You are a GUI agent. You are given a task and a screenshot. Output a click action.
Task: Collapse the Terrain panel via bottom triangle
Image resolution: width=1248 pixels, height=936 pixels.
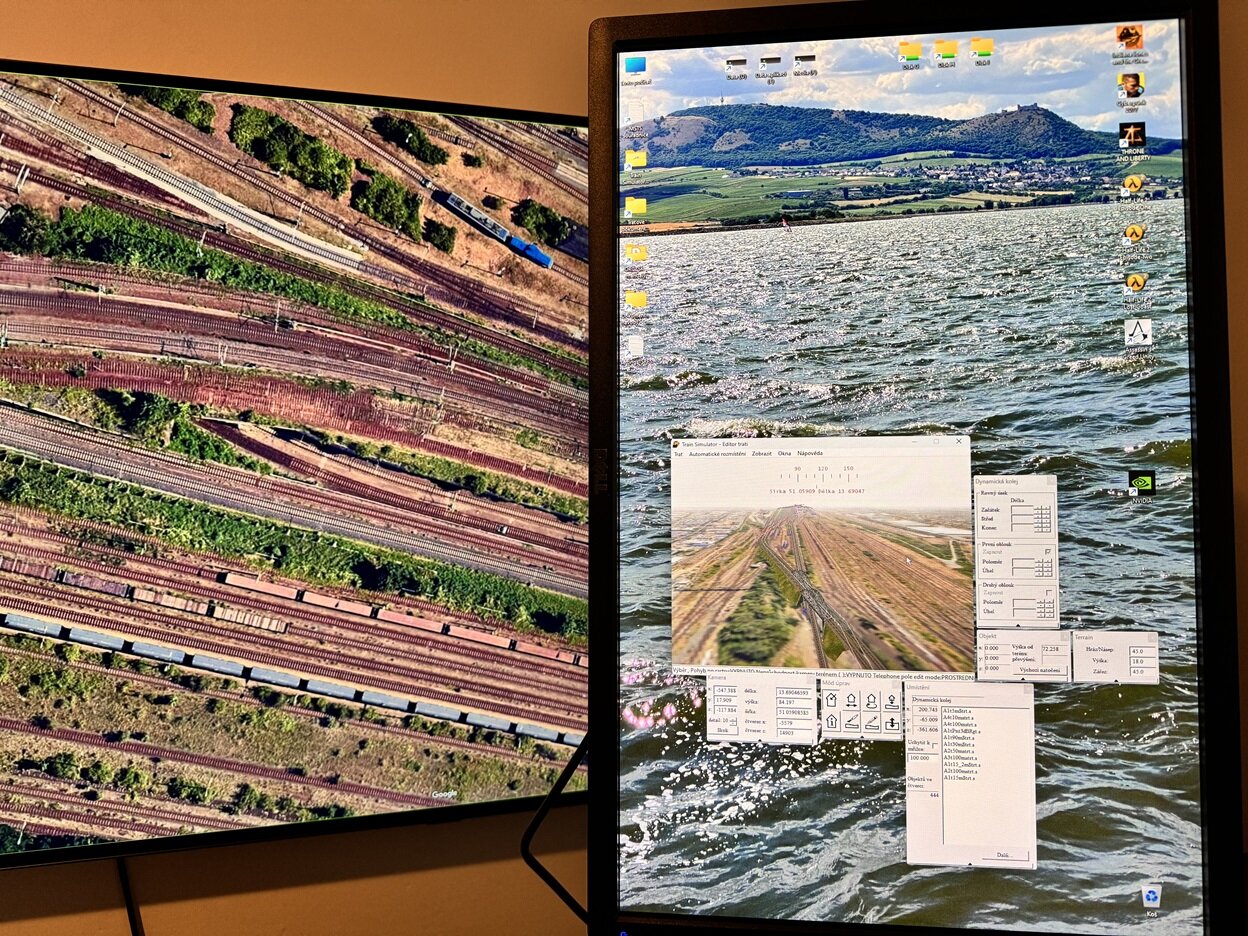(x=1116, y=681)
